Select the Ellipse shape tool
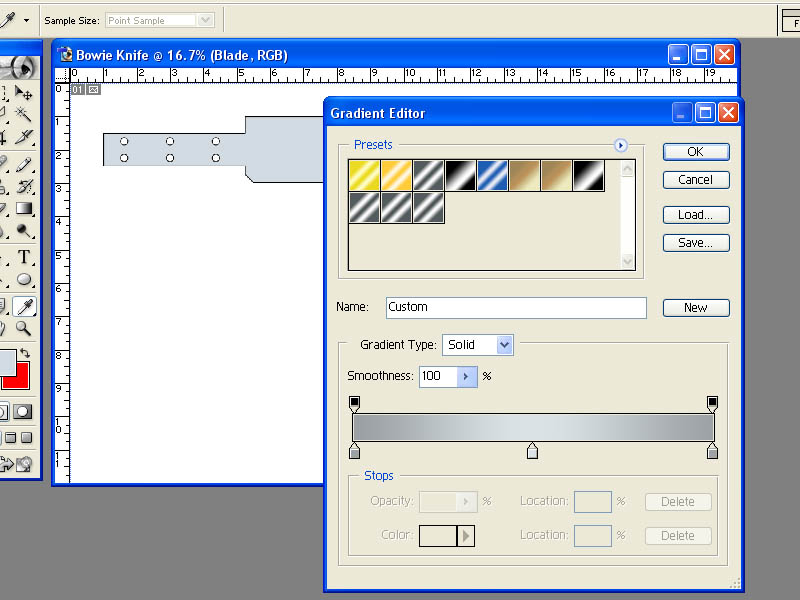Screen dimensions: 800x600 click(23, 279)
